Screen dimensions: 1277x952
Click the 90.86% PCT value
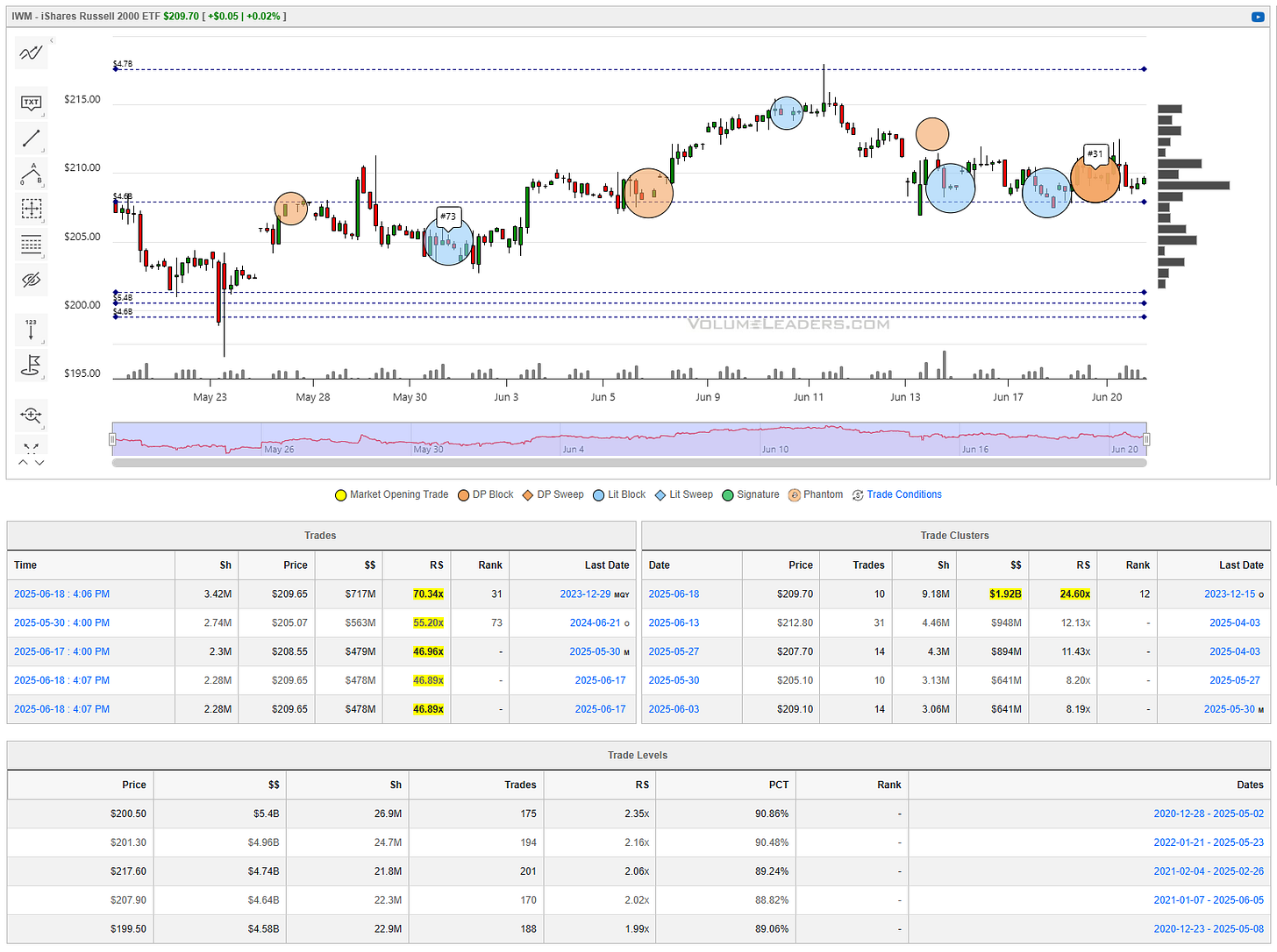coord(772,813)
